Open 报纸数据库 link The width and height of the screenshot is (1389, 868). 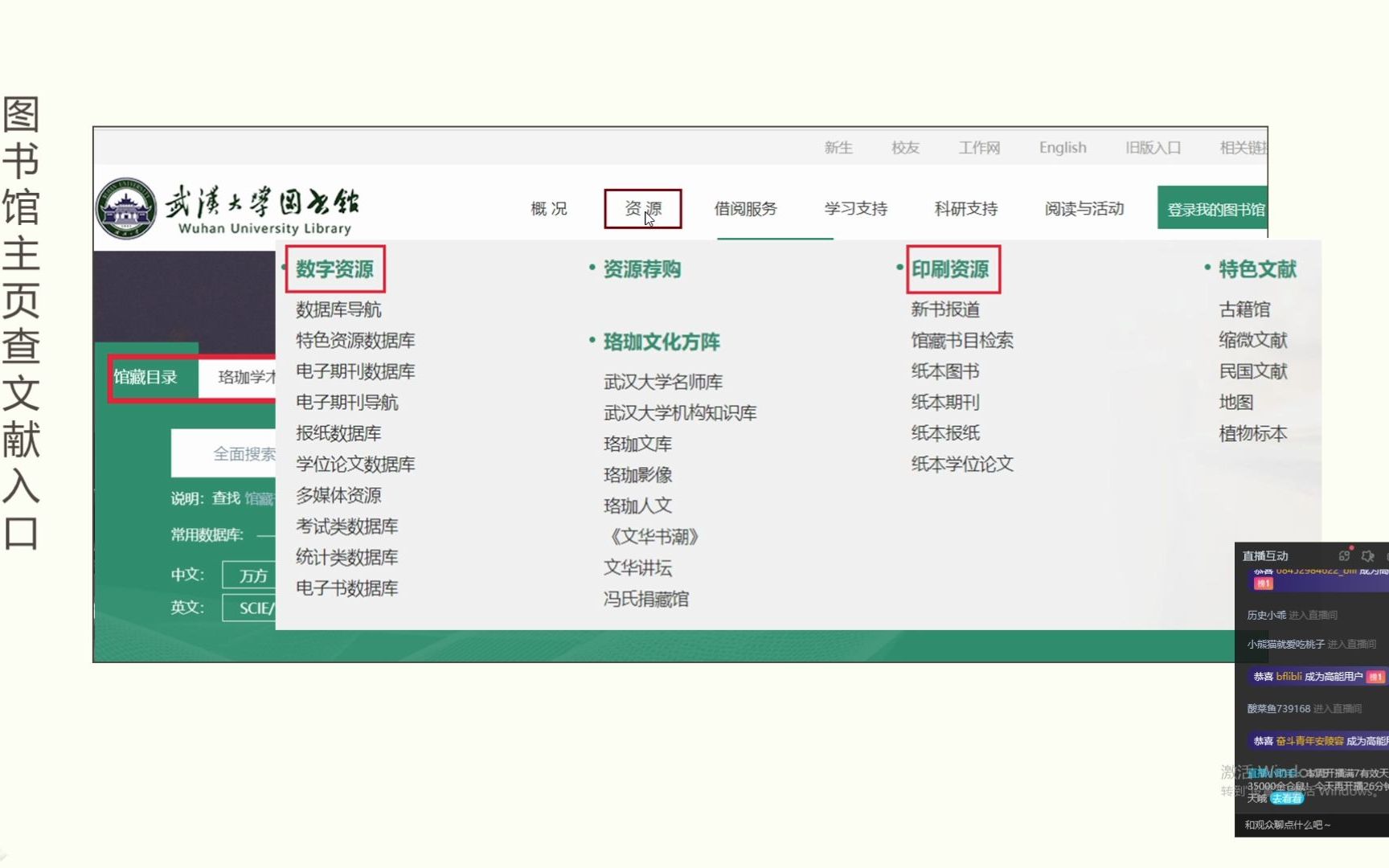point(338,433)
